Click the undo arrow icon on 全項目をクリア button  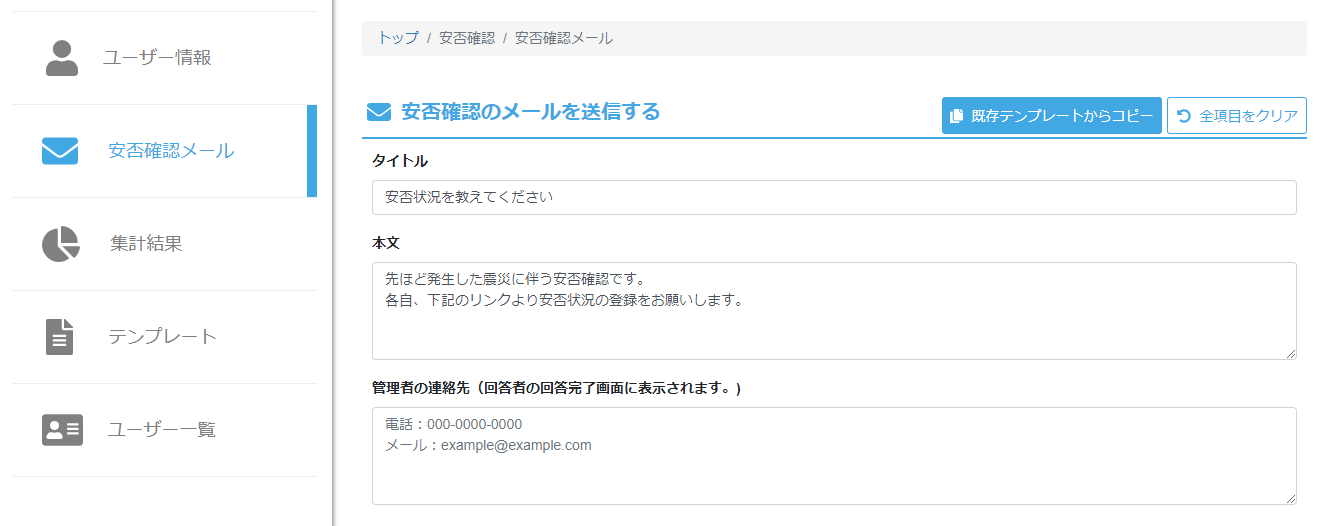pos(1184,116)
